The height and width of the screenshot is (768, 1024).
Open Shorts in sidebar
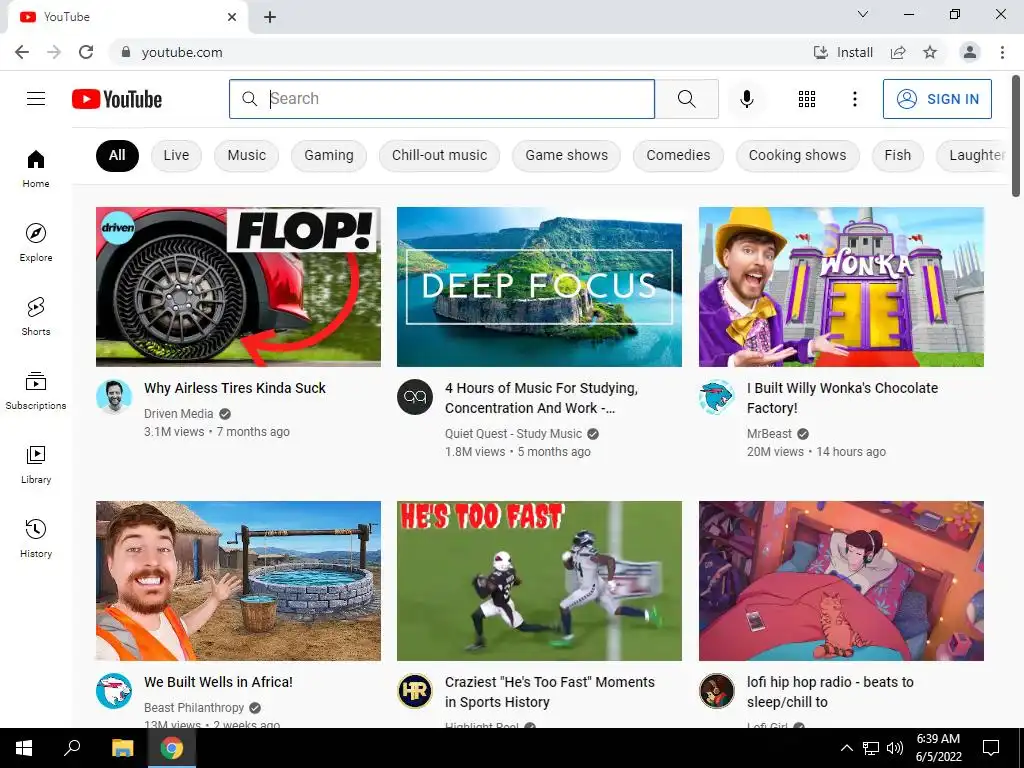coord(36,316)
